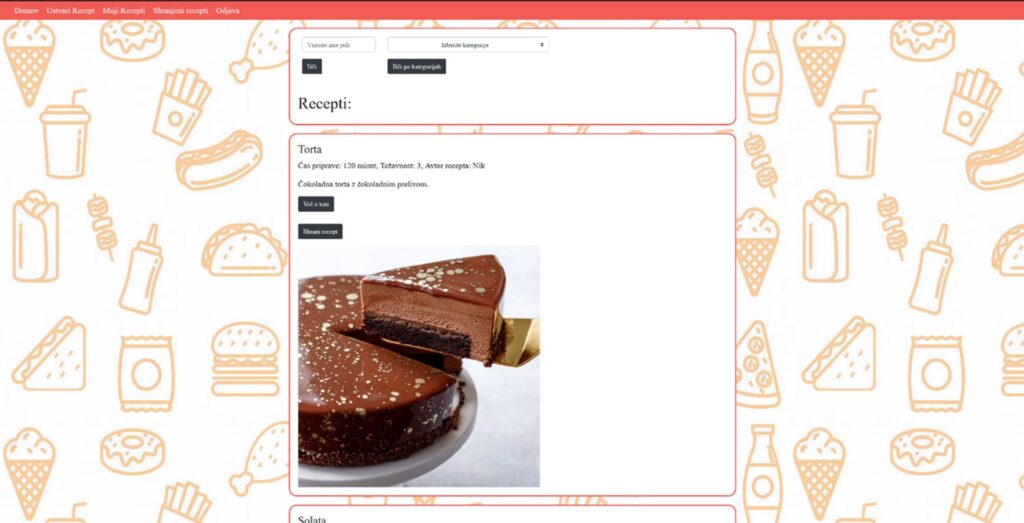
Task: Select the Solata recipe title
Action: [312, 520]
